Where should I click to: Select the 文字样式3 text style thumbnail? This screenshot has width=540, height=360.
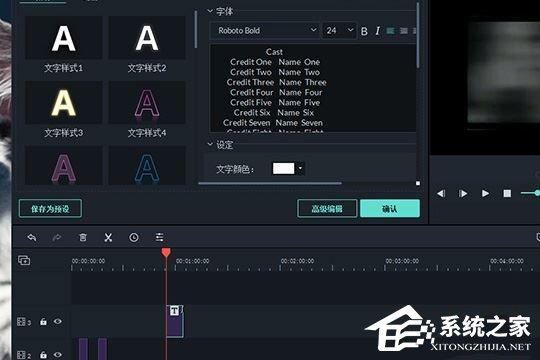(x=63, y=110)
